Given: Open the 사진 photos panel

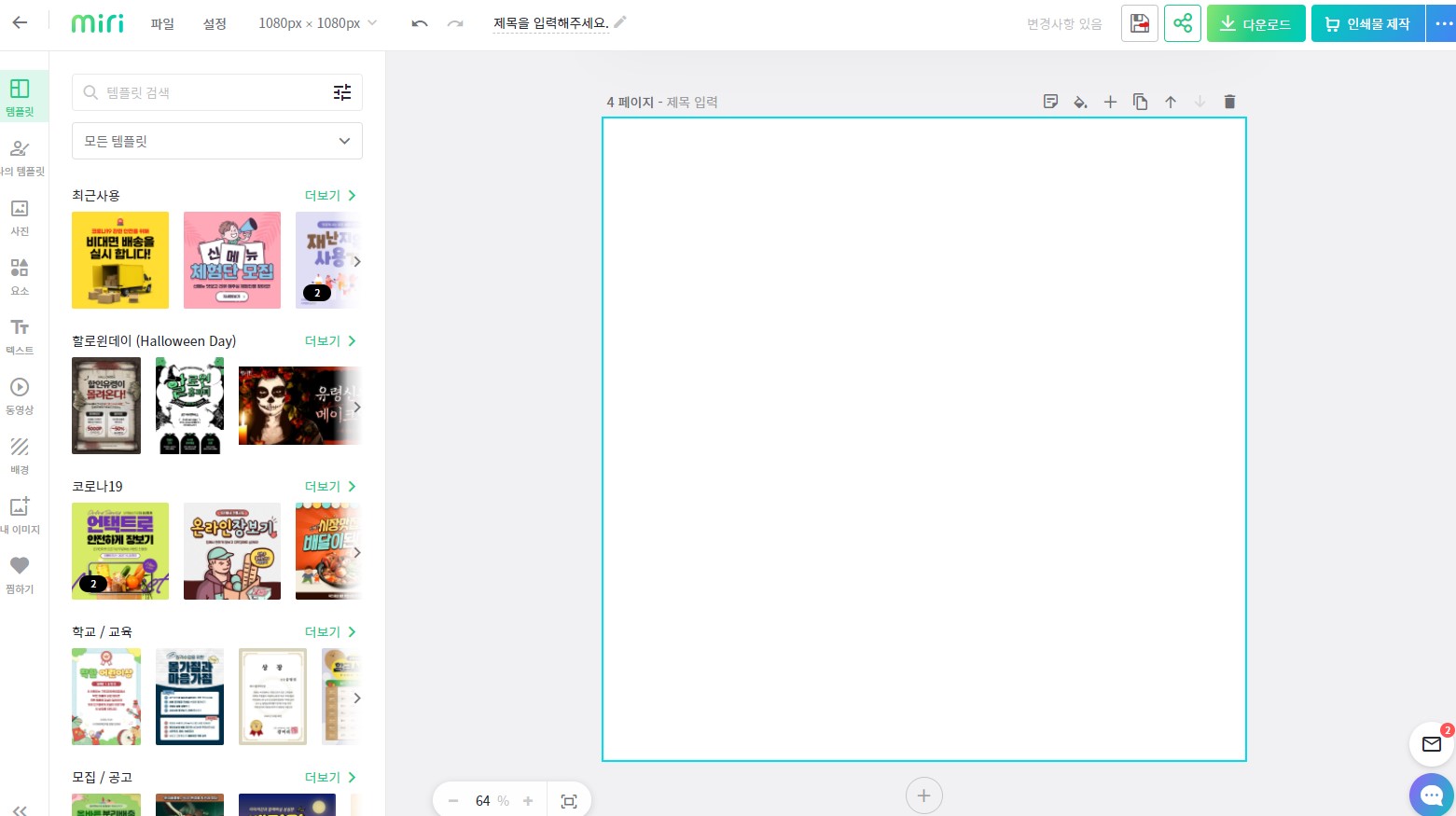Looking at the screenshot, I should pos(20,217).
